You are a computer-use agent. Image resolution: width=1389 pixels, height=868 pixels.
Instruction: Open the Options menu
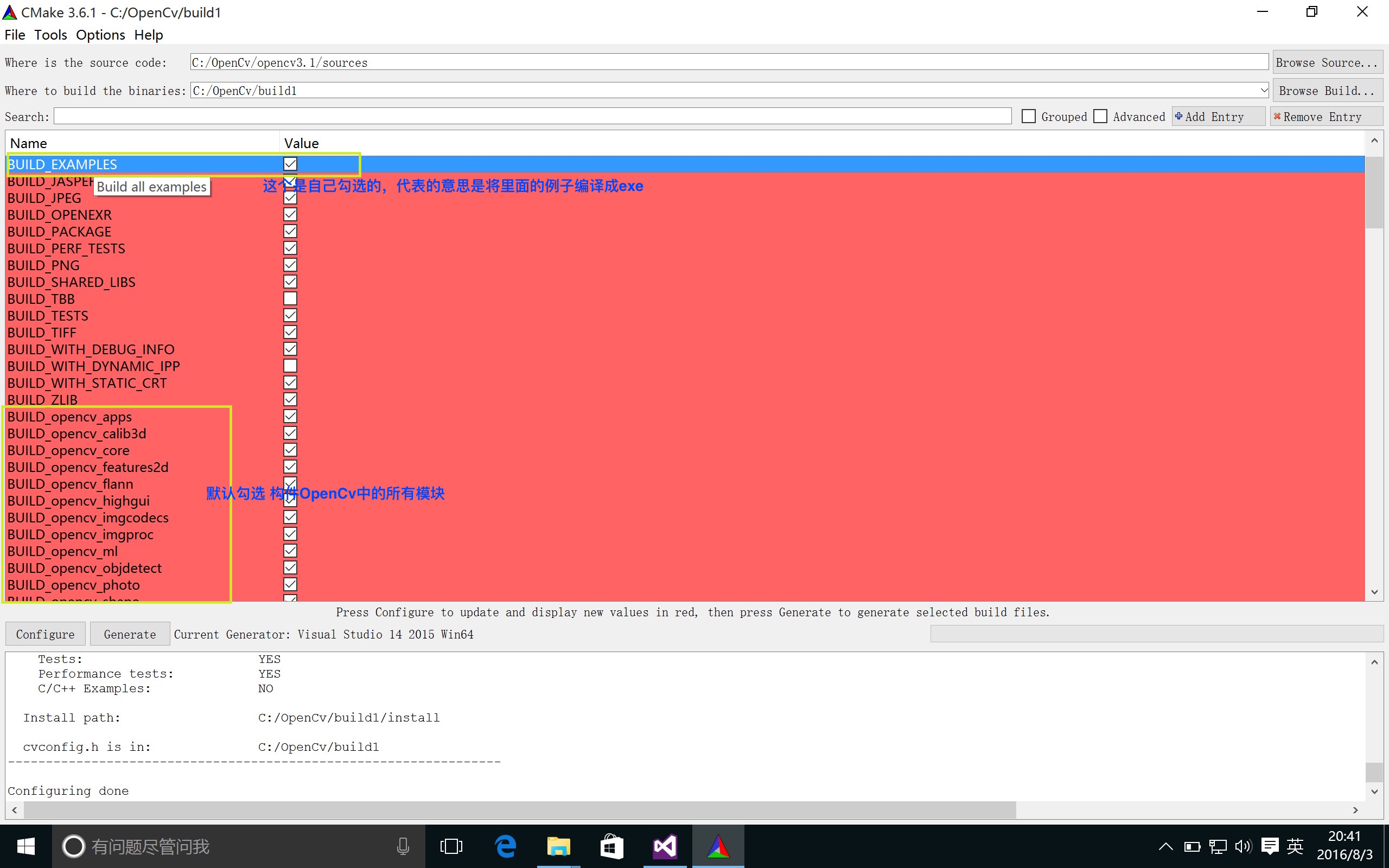coord(100,35)
